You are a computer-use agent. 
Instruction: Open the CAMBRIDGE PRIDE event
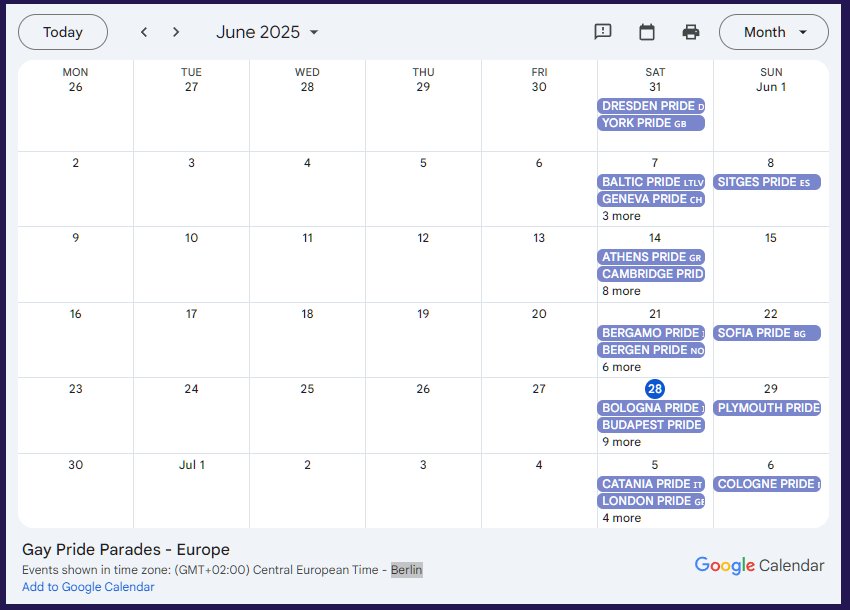coord(651,274)
